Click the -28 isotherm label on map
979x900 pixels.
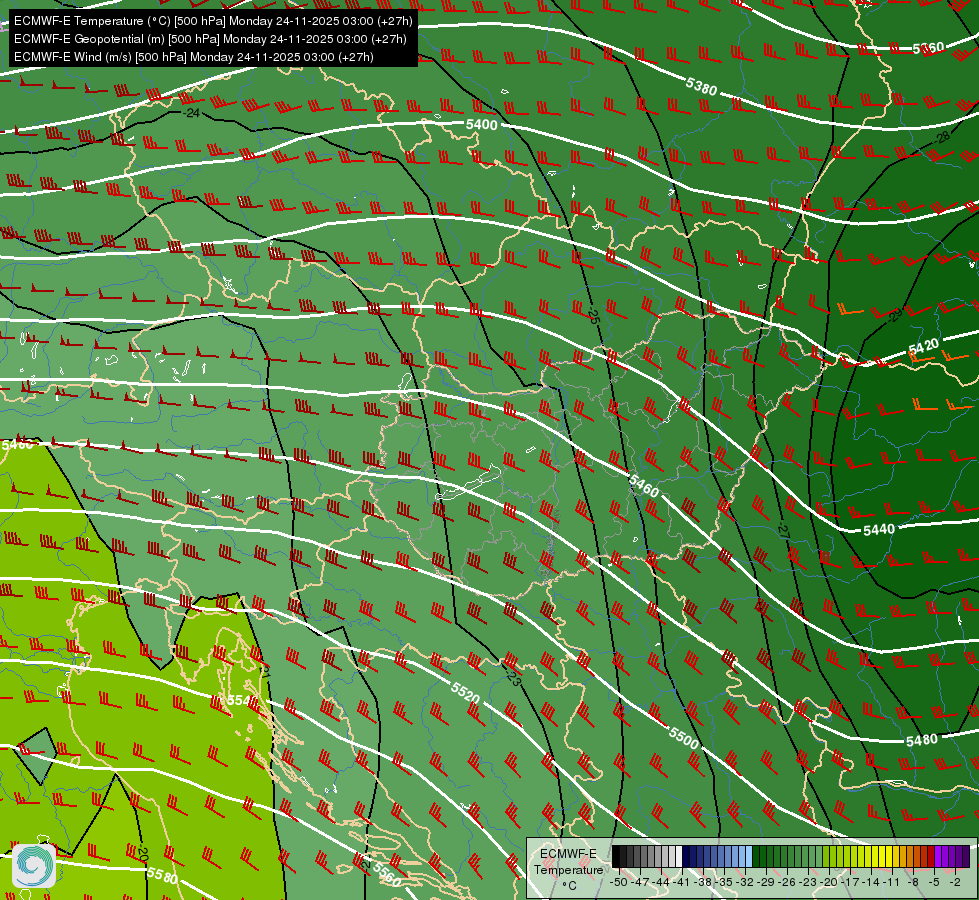pos(942,137)
